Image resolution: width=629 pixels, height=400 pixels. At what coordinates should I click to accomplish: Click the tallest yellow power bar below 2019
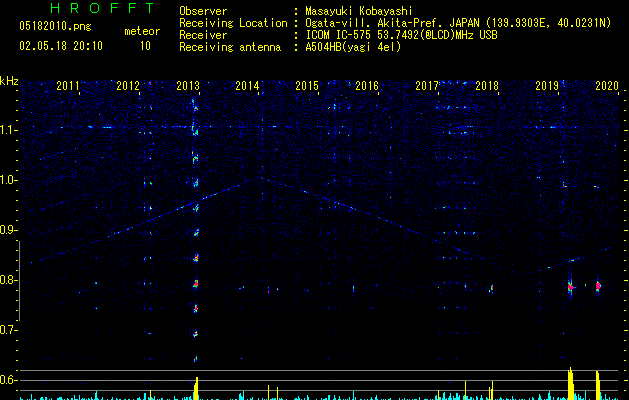571,384
